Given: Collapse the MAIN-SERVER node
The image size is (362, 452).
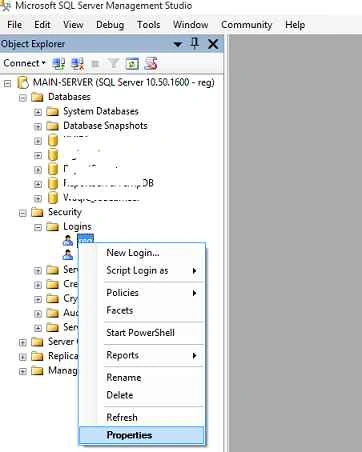Looking at the screenshot, I should (7, 83).
